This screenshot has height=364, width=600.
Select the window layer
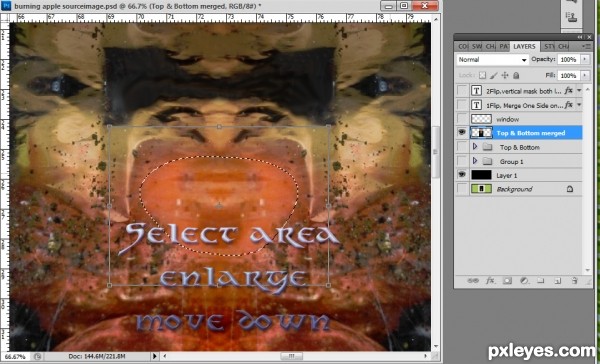coord(520,119)
